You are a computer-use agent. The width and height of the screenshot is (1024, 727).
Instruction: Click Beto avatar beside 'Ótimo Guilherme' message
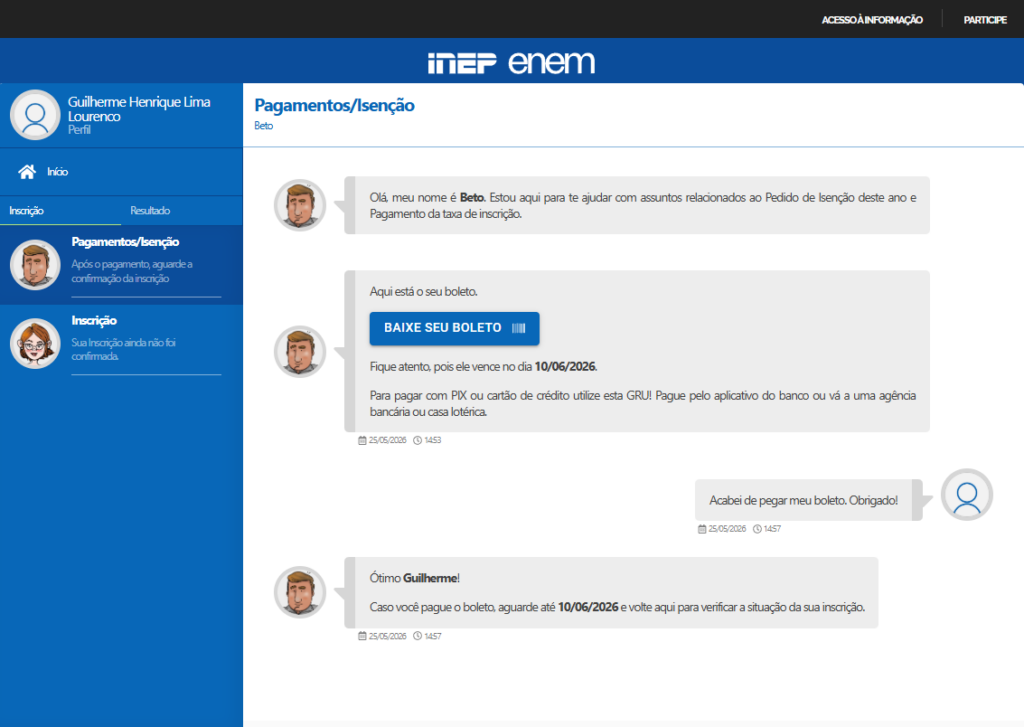coord(300,592)
